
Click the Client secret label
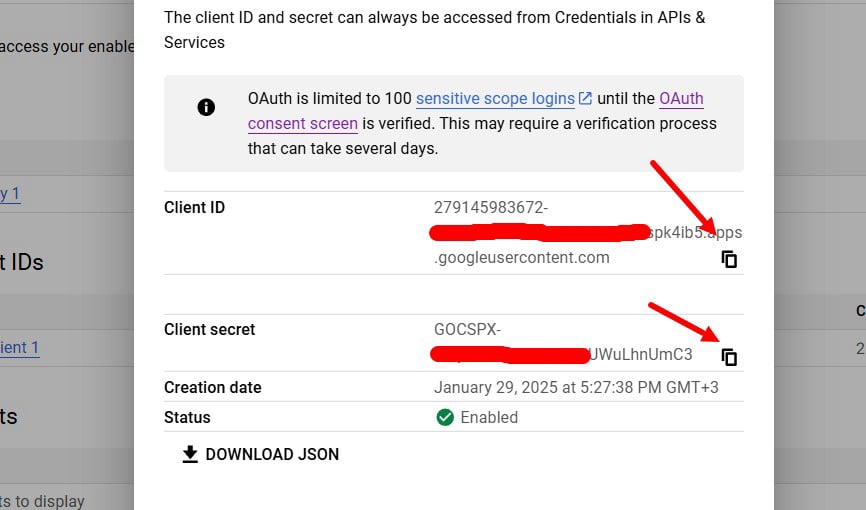tap(209, 329)
